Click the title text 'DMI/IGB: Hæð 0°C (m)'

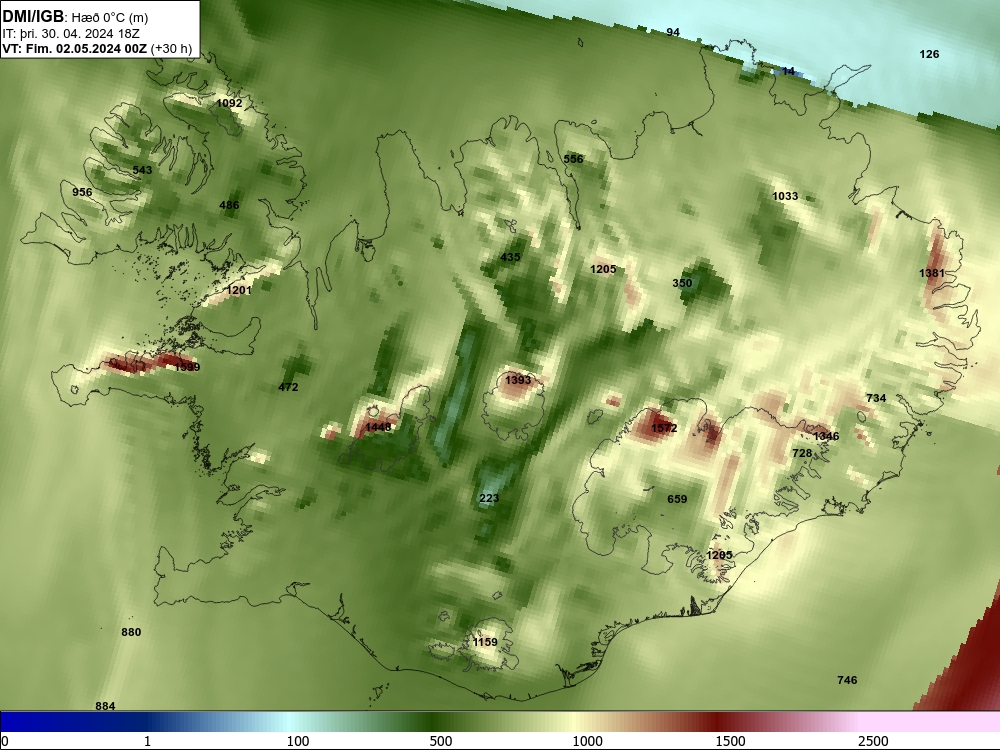pos(75,17)
